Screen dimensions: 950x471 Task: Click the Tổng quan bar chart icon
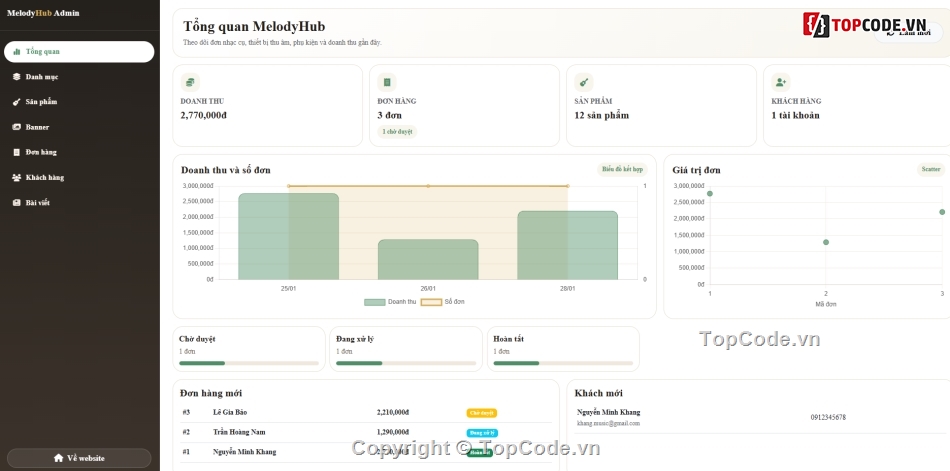[16, 52]
